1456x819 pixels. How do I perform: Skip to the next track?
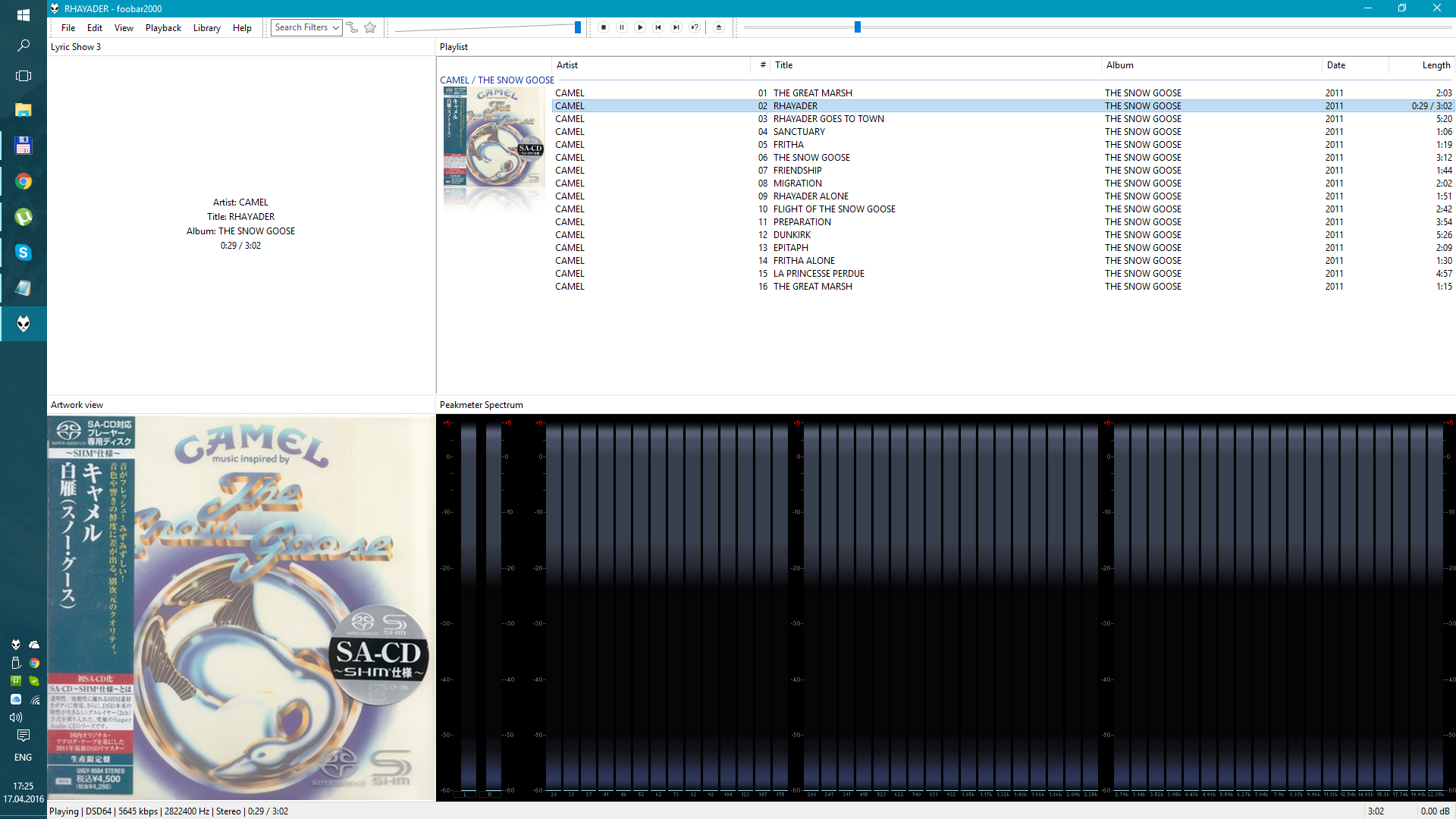click(676, 27)
